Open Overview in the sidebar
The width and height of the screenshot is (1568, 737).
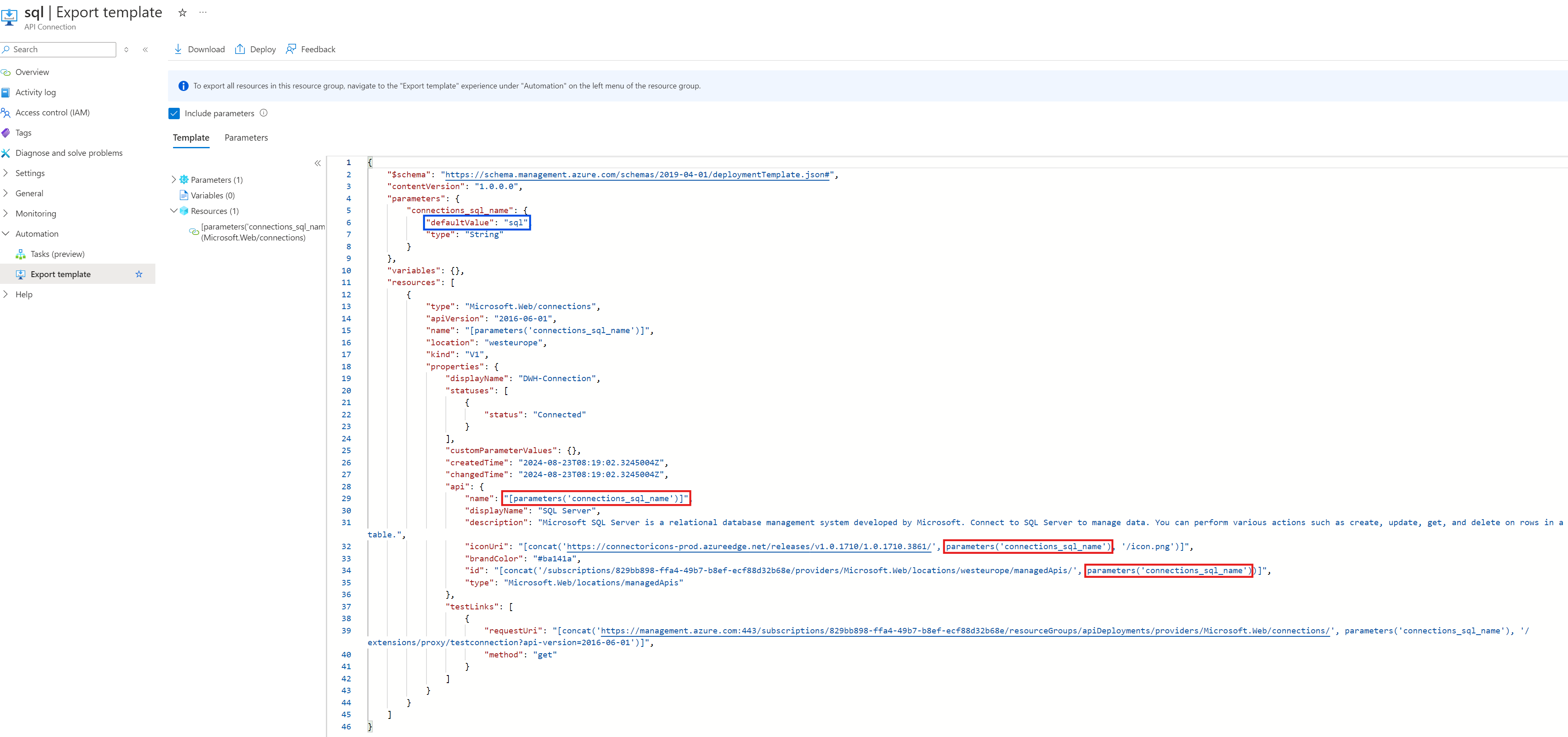coord(32,72)
